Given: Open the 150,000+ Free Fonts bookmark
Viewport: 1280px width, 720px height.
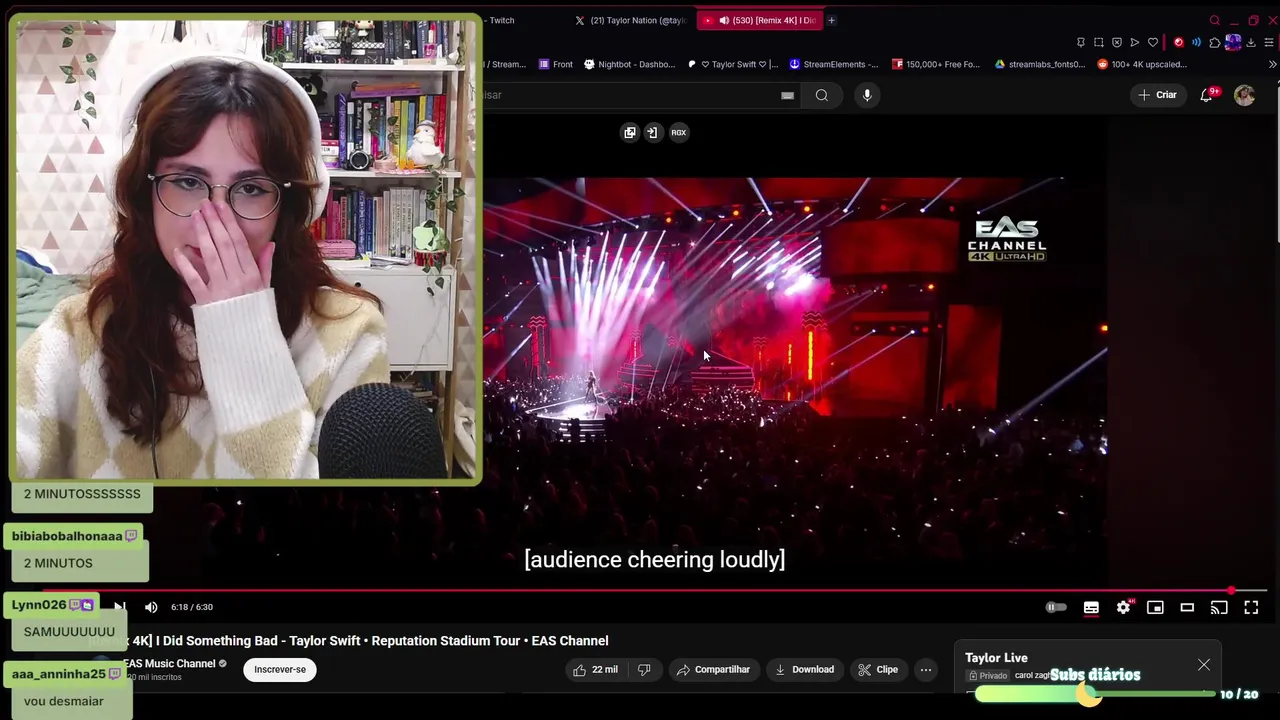Looking at the screenshot, I should [x=936, y=64].
